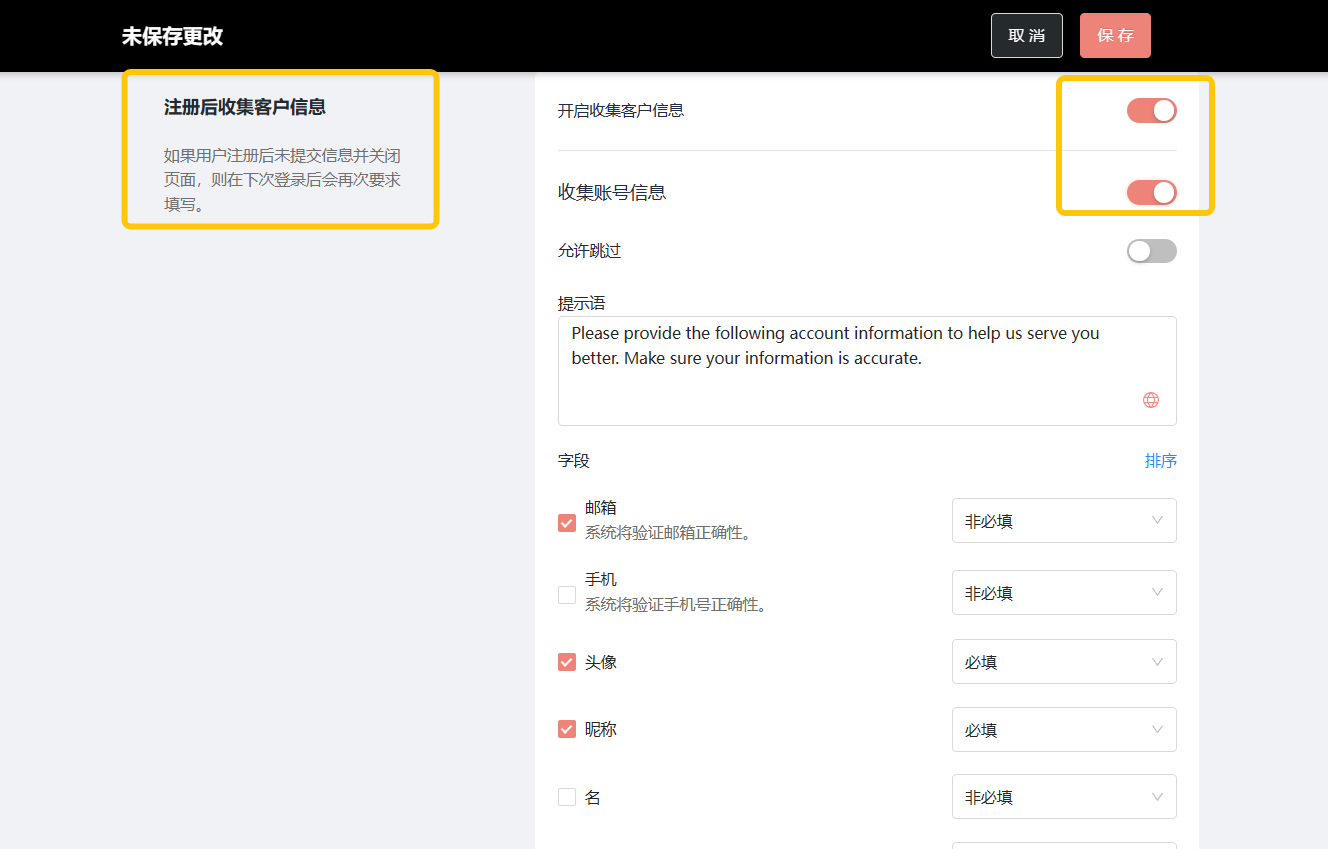Click the 未保存更改 header title

[x=173, y=37]
